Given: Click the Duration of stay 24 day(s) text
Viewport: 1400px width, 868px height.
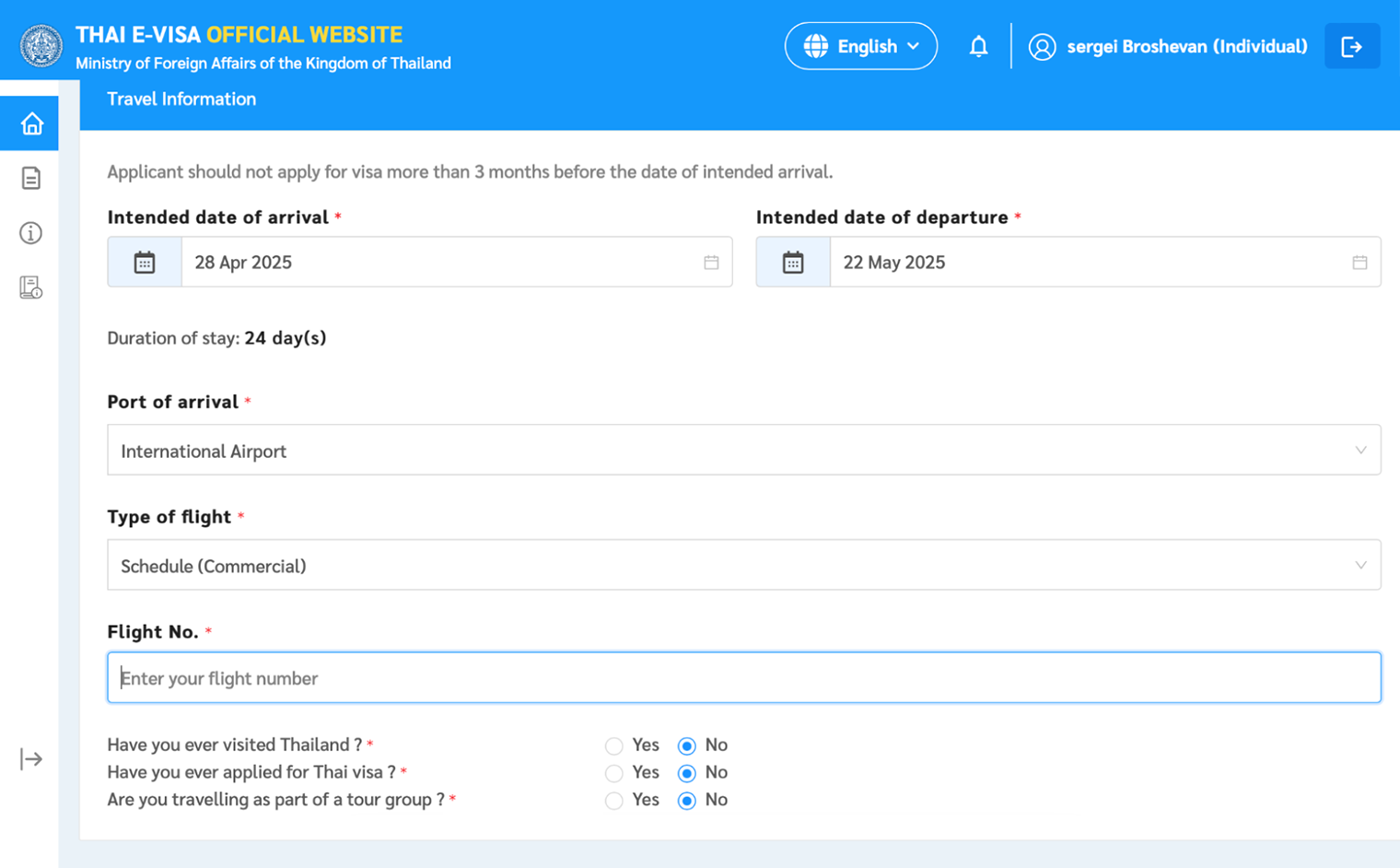Looking at the screenshot, I should pos(216,338).
